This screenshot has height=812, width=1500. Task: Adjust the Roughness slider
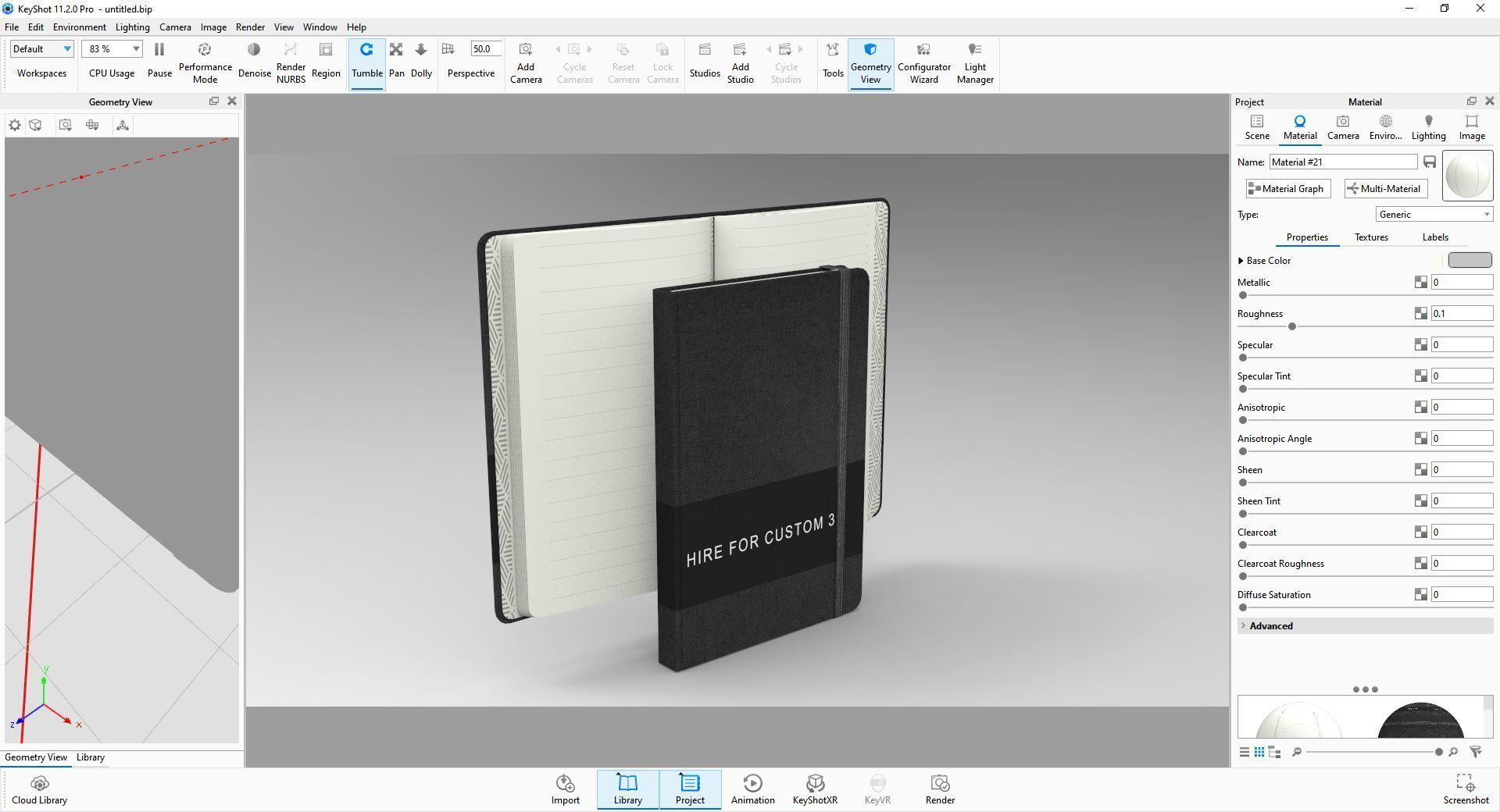(1292, 326)
